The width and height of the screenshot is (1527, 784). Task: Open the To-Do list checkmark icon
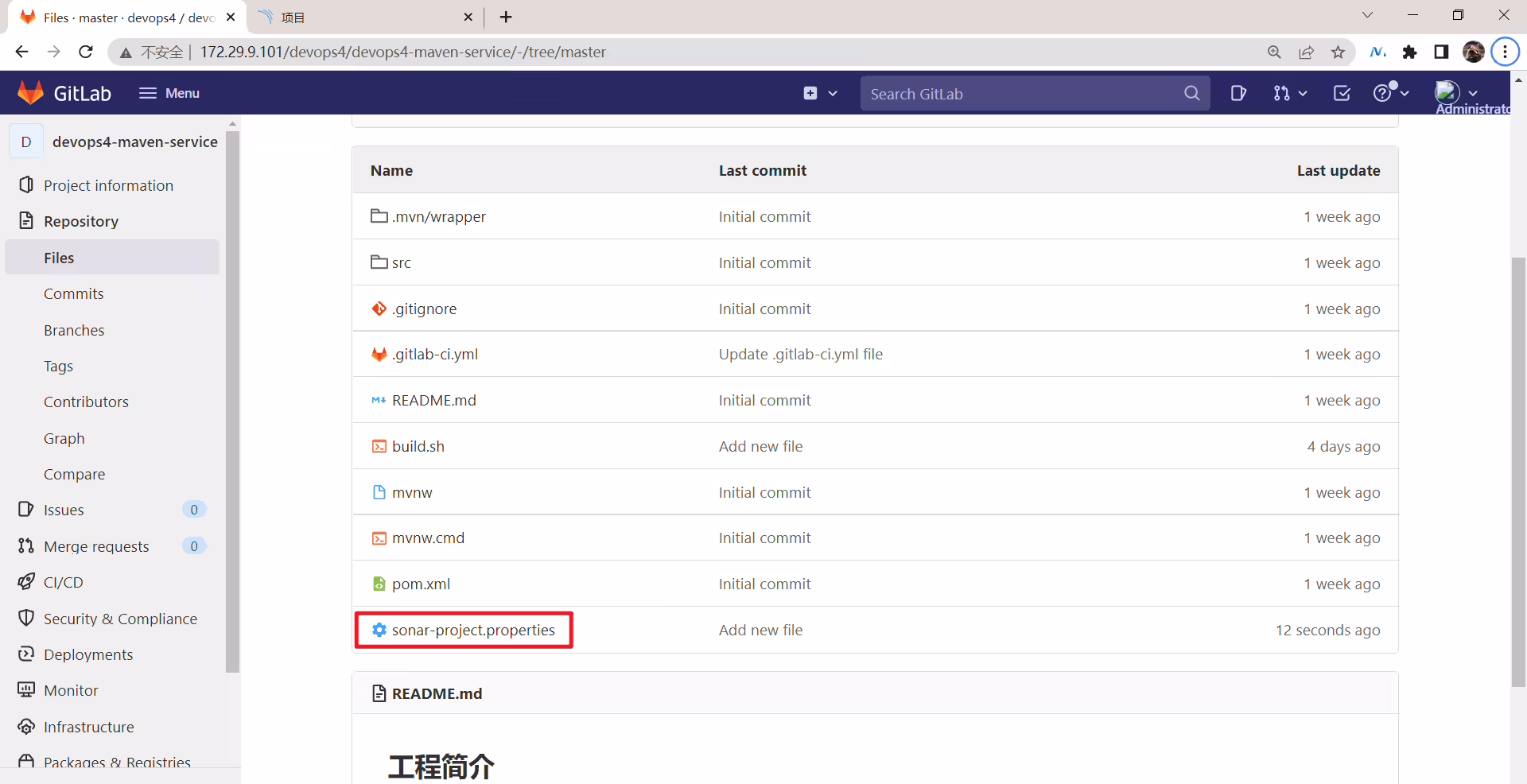(x=1342, y=93)
